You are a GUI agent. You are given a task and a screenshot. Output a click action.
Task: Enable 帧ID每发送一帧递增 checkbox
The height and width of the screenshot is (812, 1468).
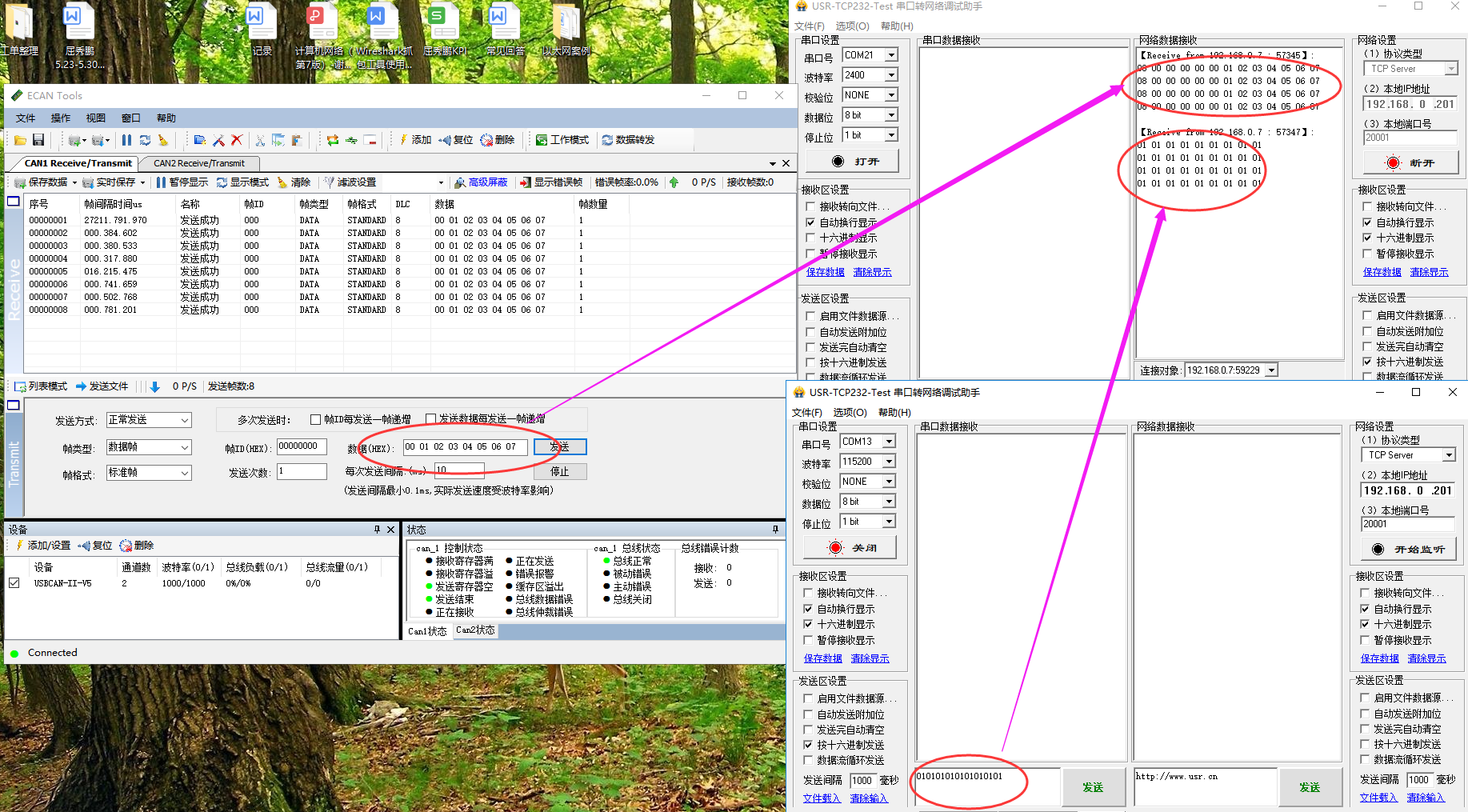[316, 419]
